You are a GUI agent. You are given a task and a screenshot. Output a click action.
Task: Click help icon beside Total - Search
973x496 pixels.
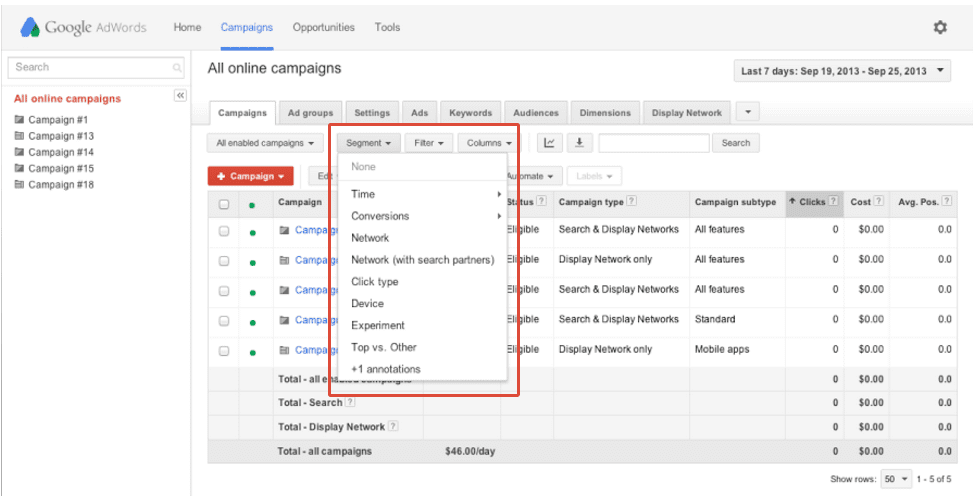point(350,402)
